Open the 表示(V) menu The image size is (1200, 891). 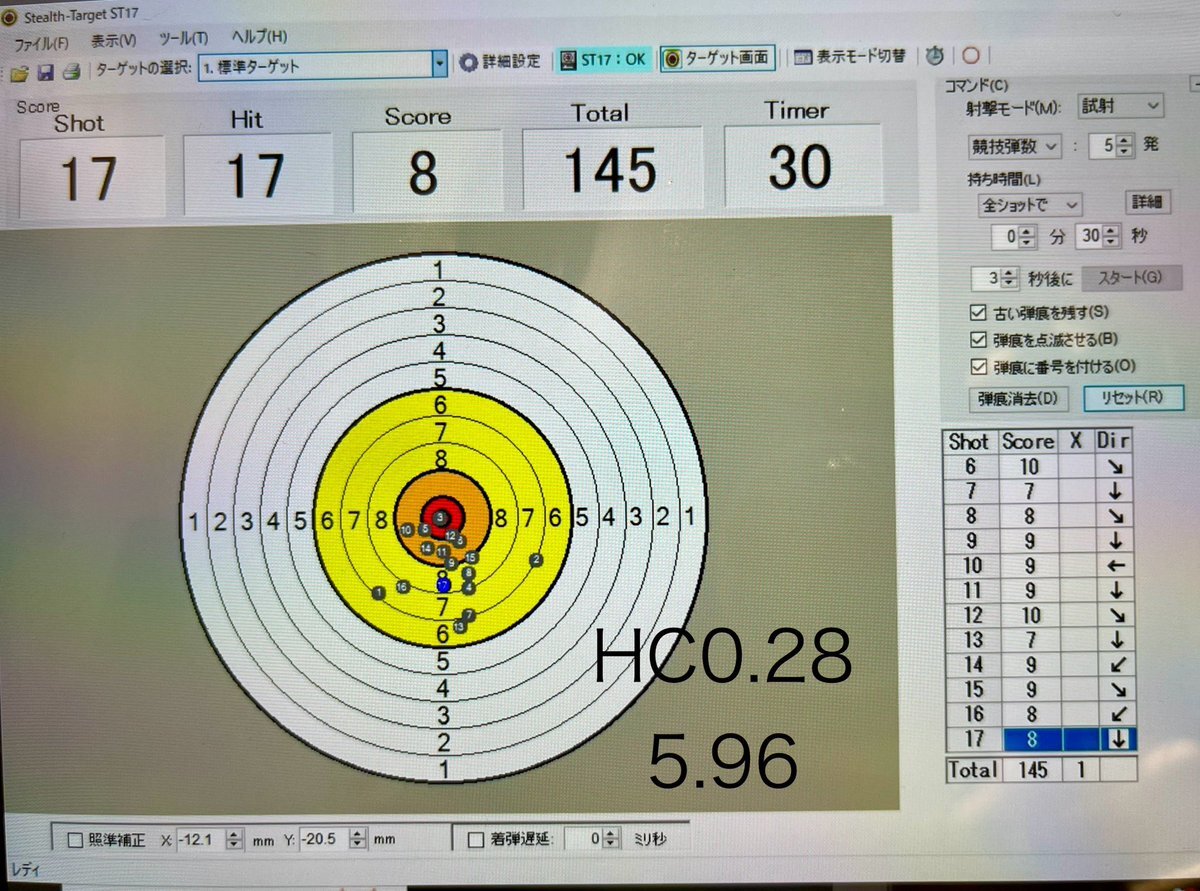pyautogui.click(x=113, y=41)
